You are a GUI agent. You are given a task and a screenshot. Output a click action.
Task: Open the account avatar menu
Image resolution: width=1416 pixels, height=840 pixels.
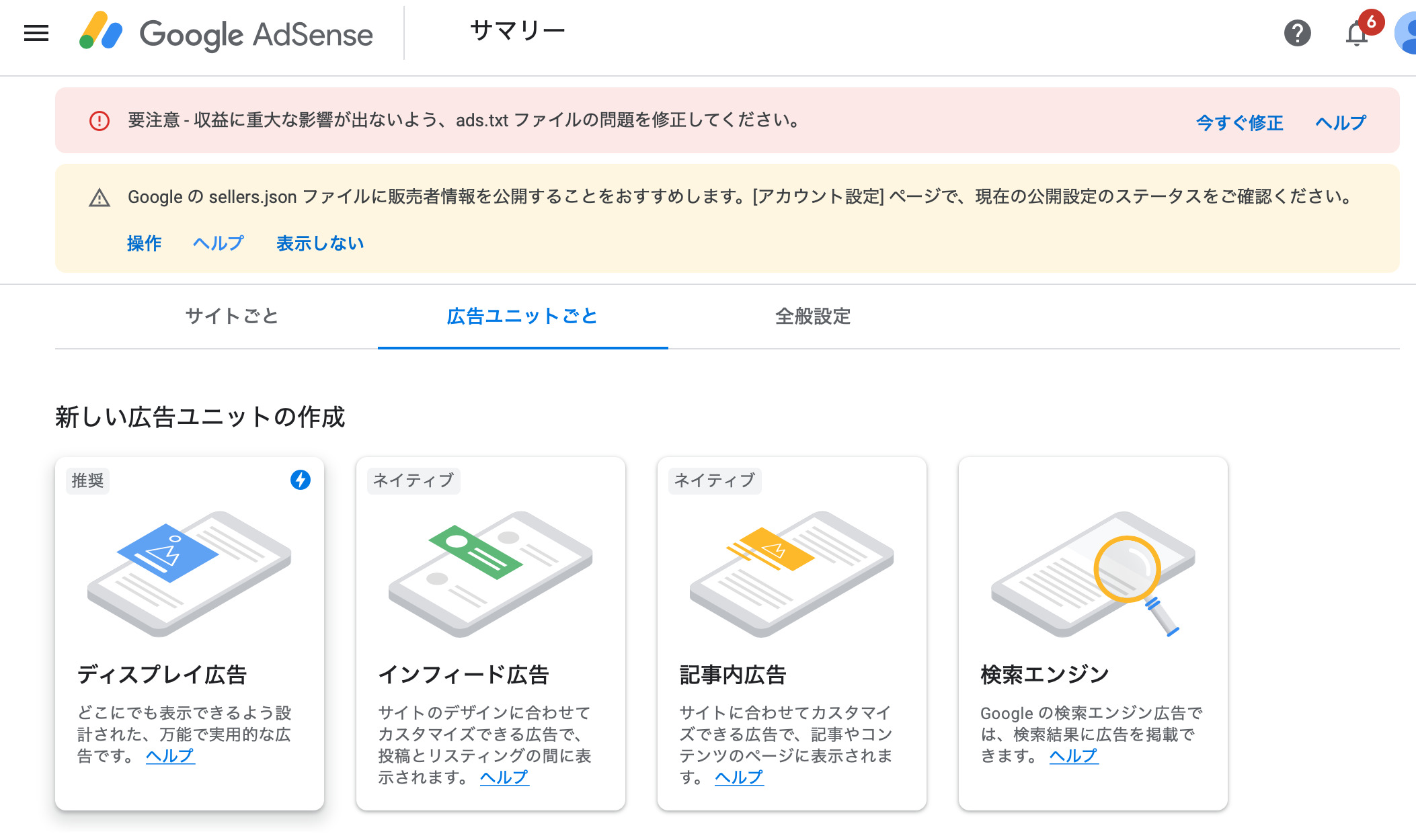pos(1407,33)
